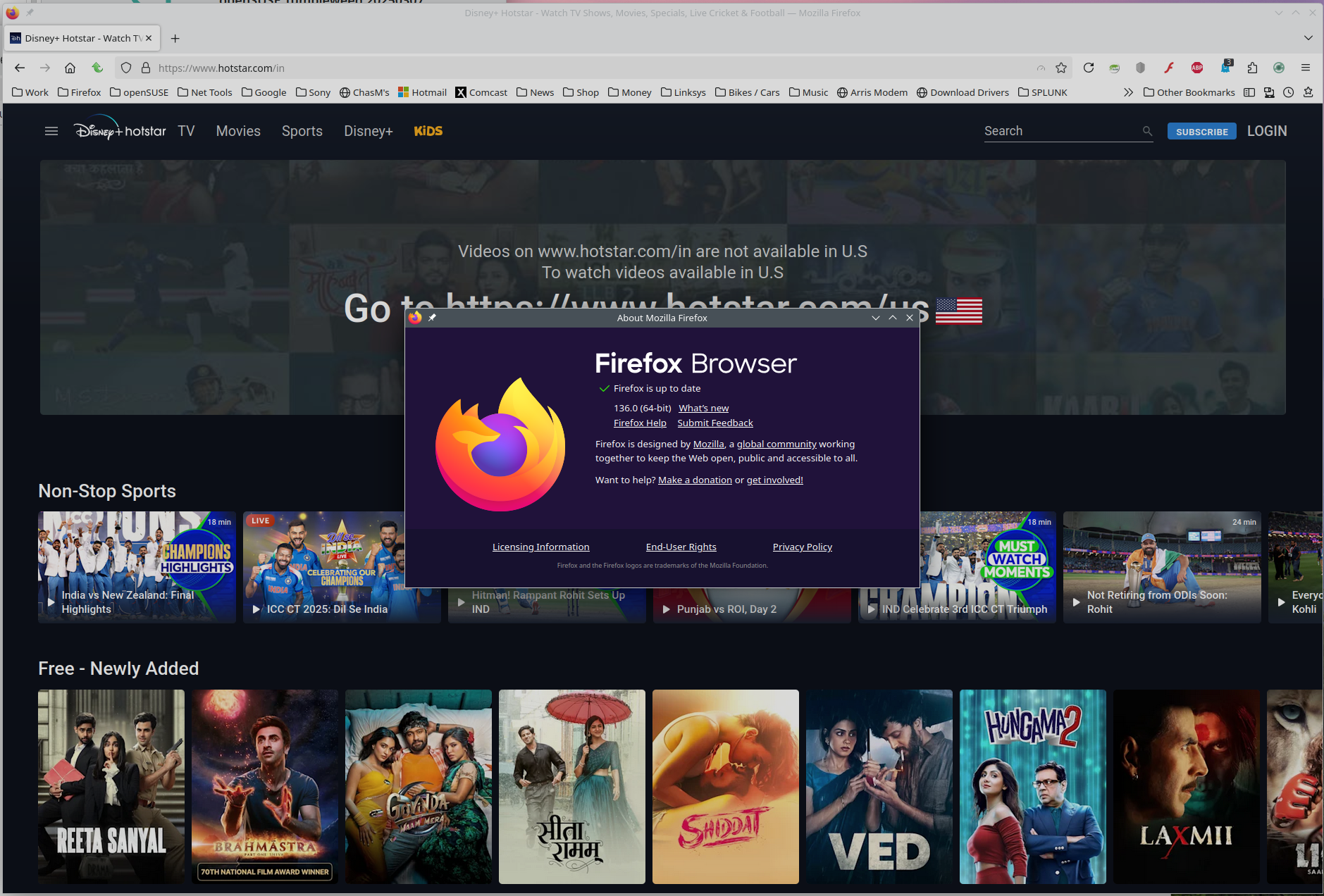Screen dimensions: 1324x896
Task: Open the Firefox application hamburger menu
Action: (x=1306, y=68)
